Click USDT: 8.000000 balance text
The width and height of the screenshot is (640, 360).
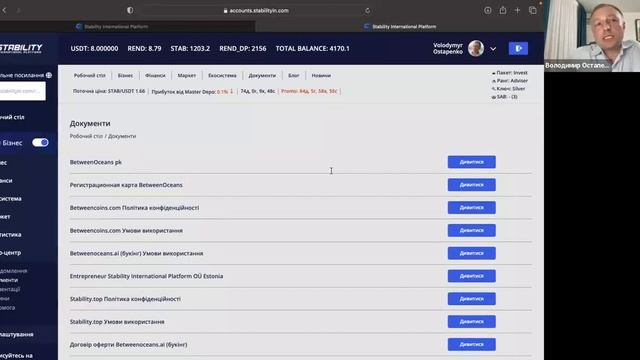94,49
